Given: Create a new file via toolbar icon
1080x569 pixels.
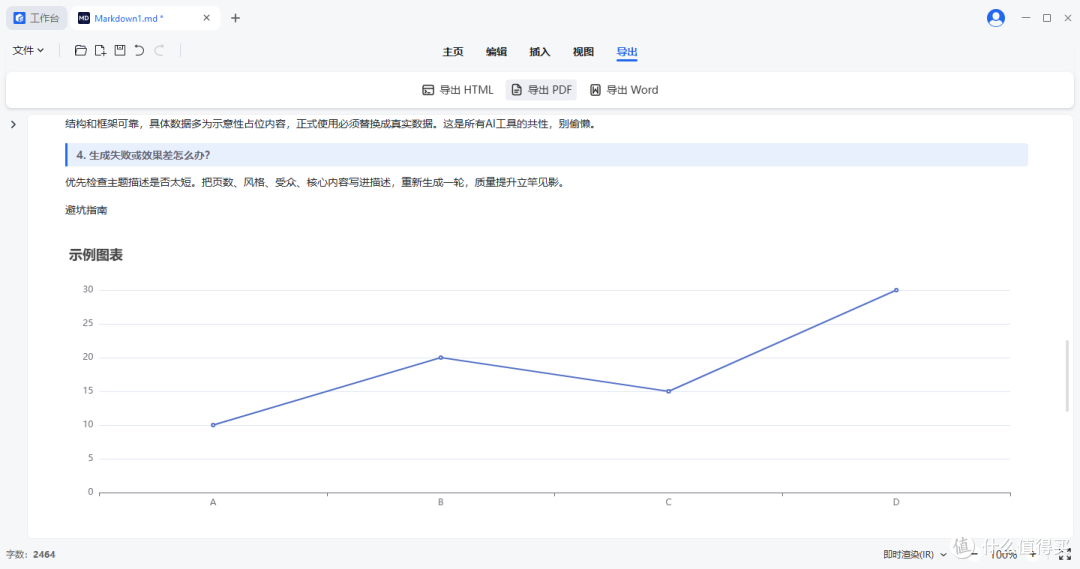Looking at the screenshot, I should tap(101, 50).
